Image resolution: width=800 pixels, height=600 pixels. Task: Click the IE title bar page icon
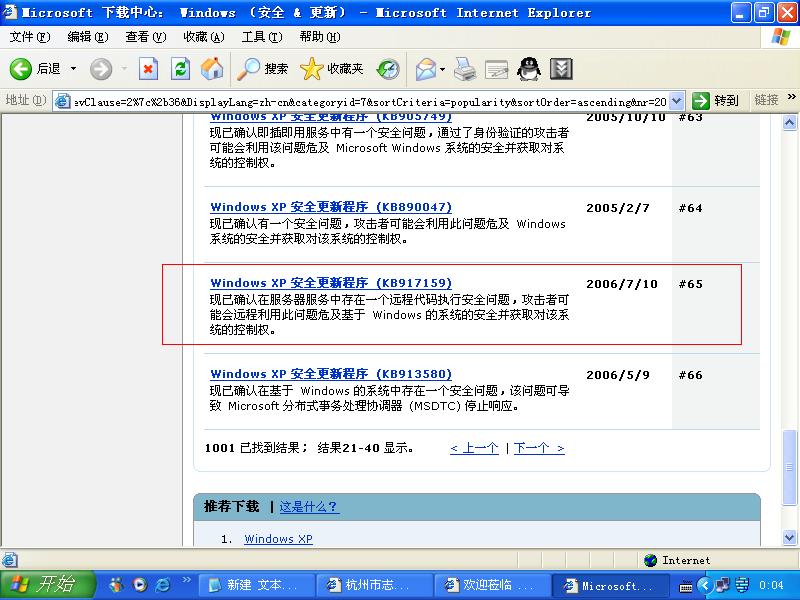point(10,12)
